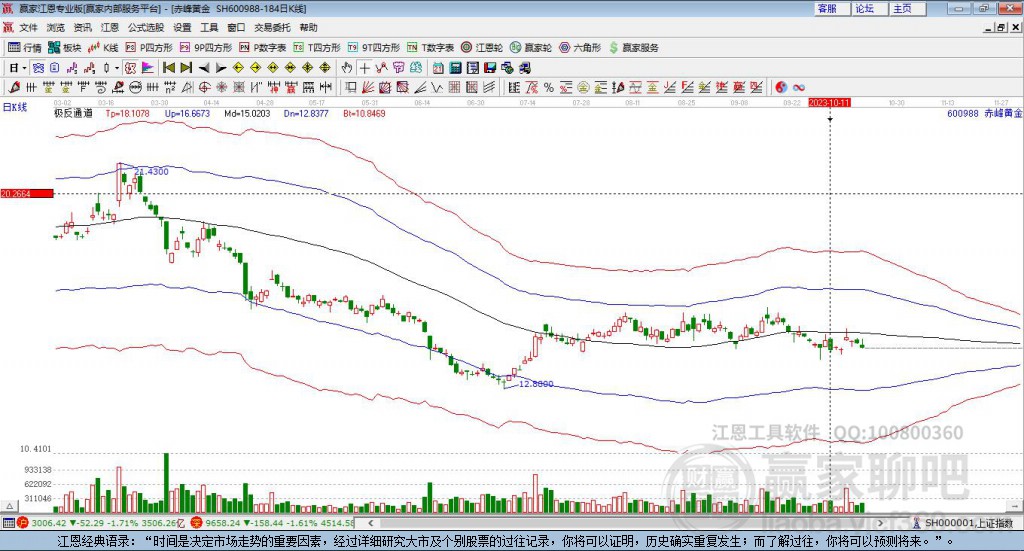Image resolution: width=1024 pixels, height=551 pixels.
Task: Click the 深 Shenzhen index status icon
Action: 197,523
